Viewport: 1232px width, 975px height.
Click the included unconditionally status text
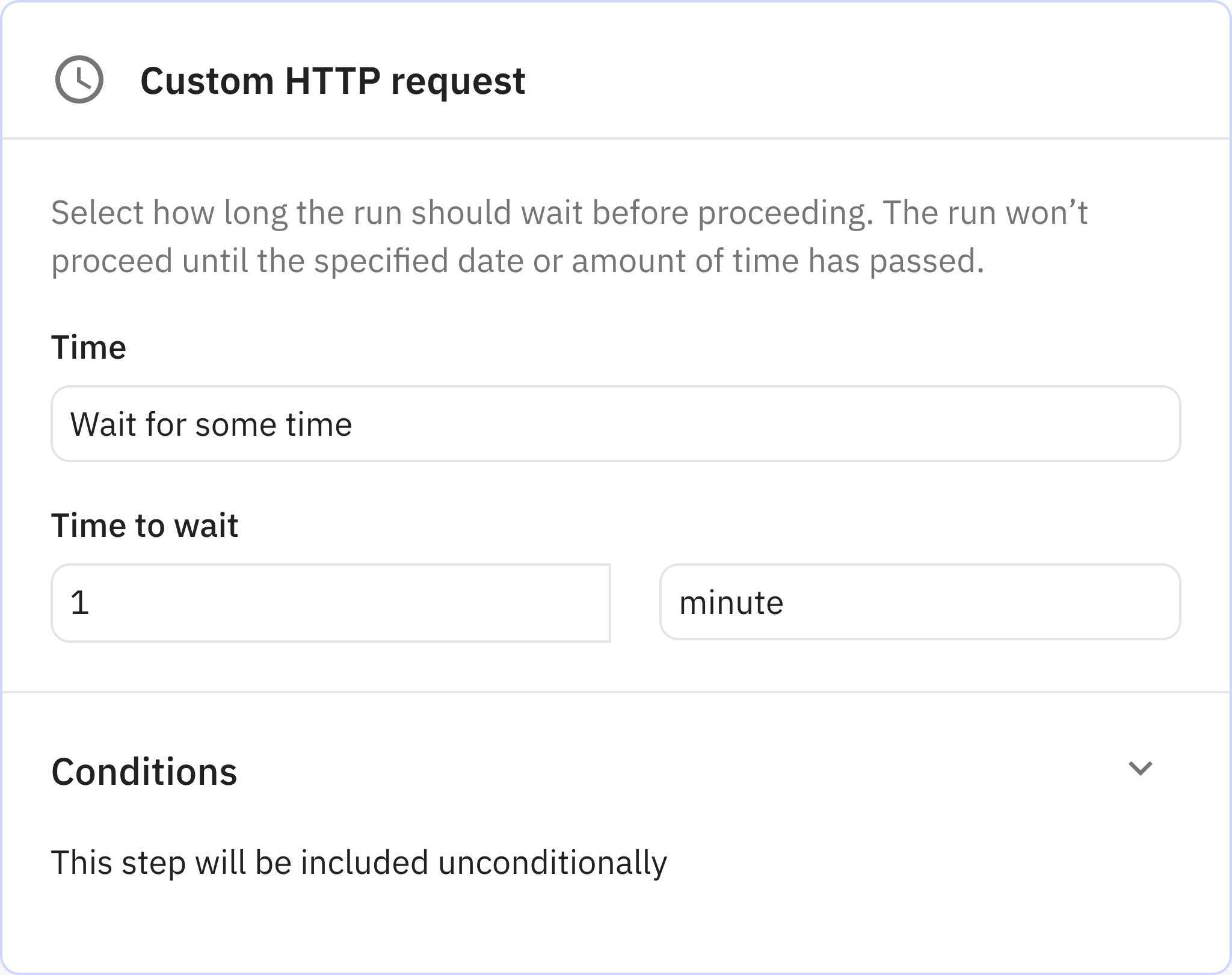[359, 862]
